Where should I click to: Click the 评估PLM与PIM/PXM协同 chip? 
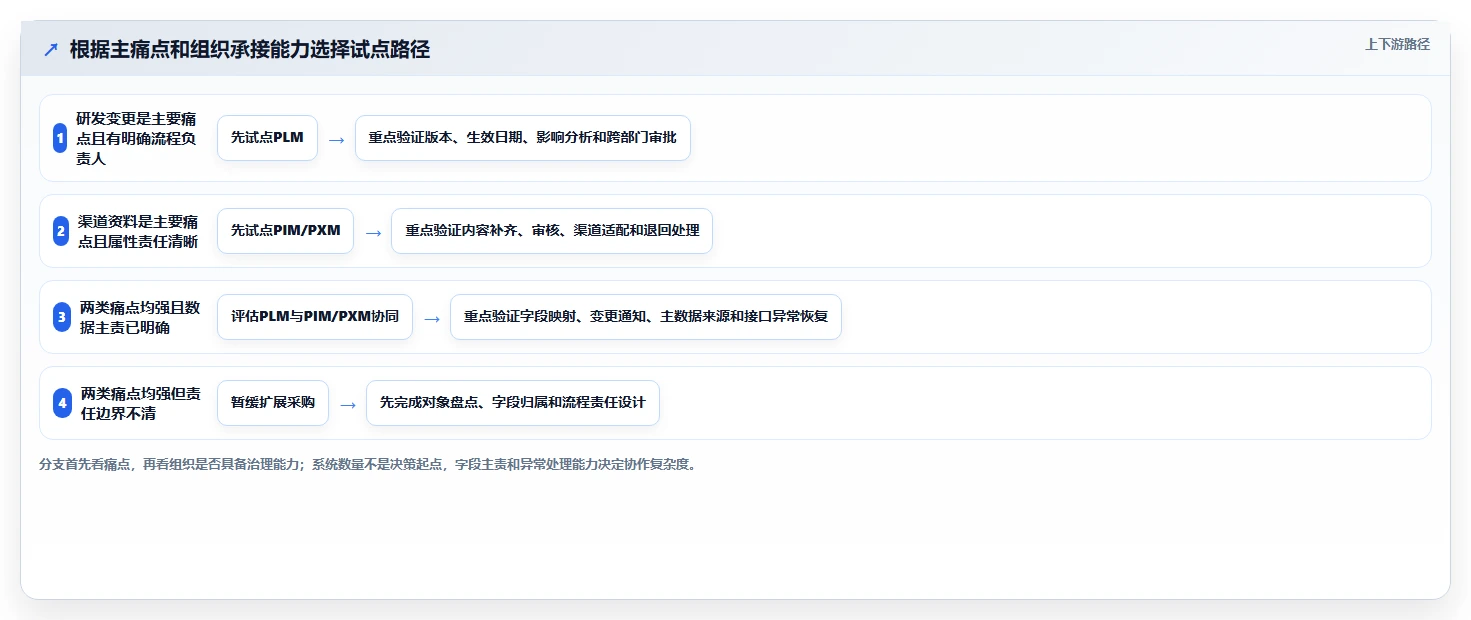click(315, 317)
